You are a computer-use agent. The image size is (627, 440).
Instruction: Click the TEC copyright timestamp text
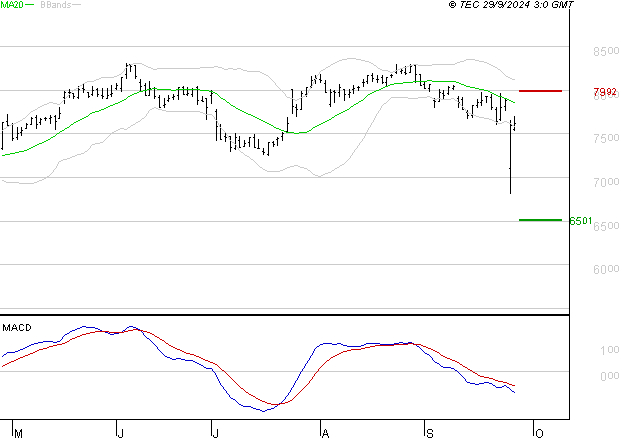(511, 5)
